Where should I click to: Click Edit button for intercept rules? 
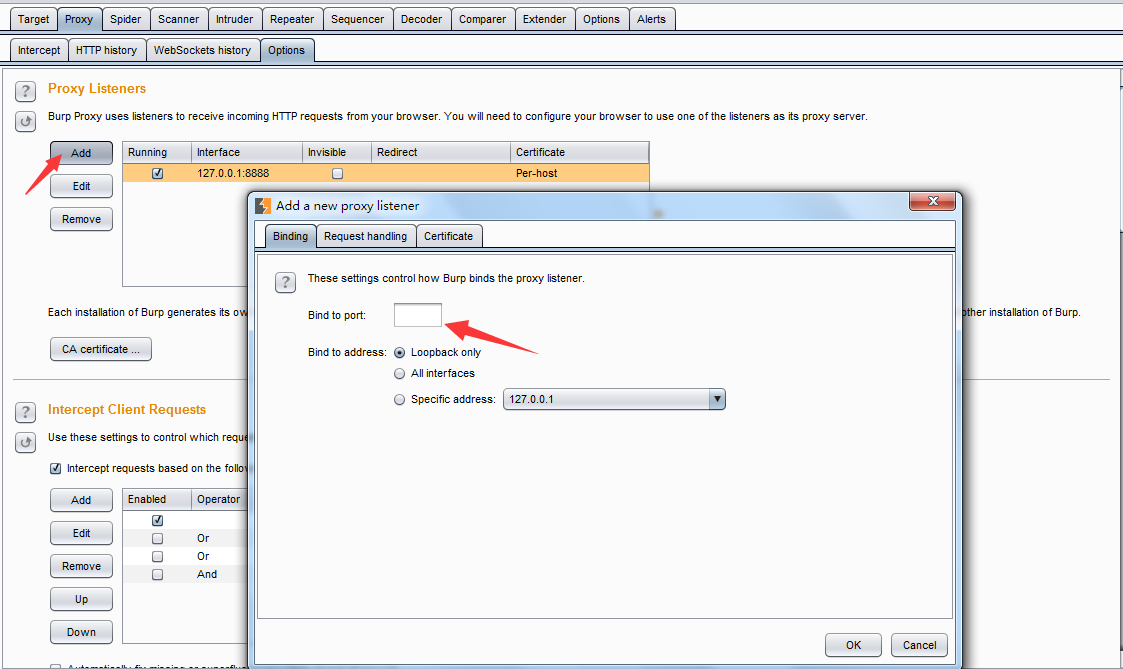click(x=81, y=533)
